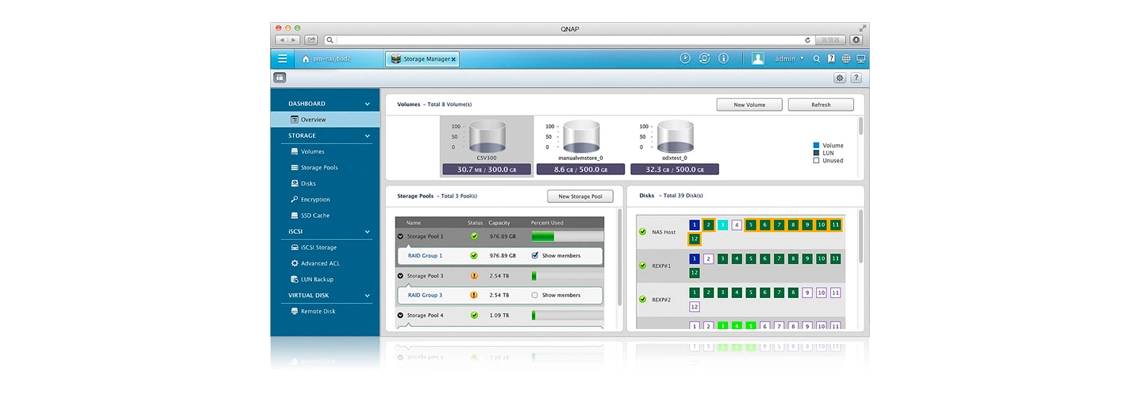Screen dimensions: 1140x400
Task: Check Show members for RAID Group 3
Action: pos(534,295)
